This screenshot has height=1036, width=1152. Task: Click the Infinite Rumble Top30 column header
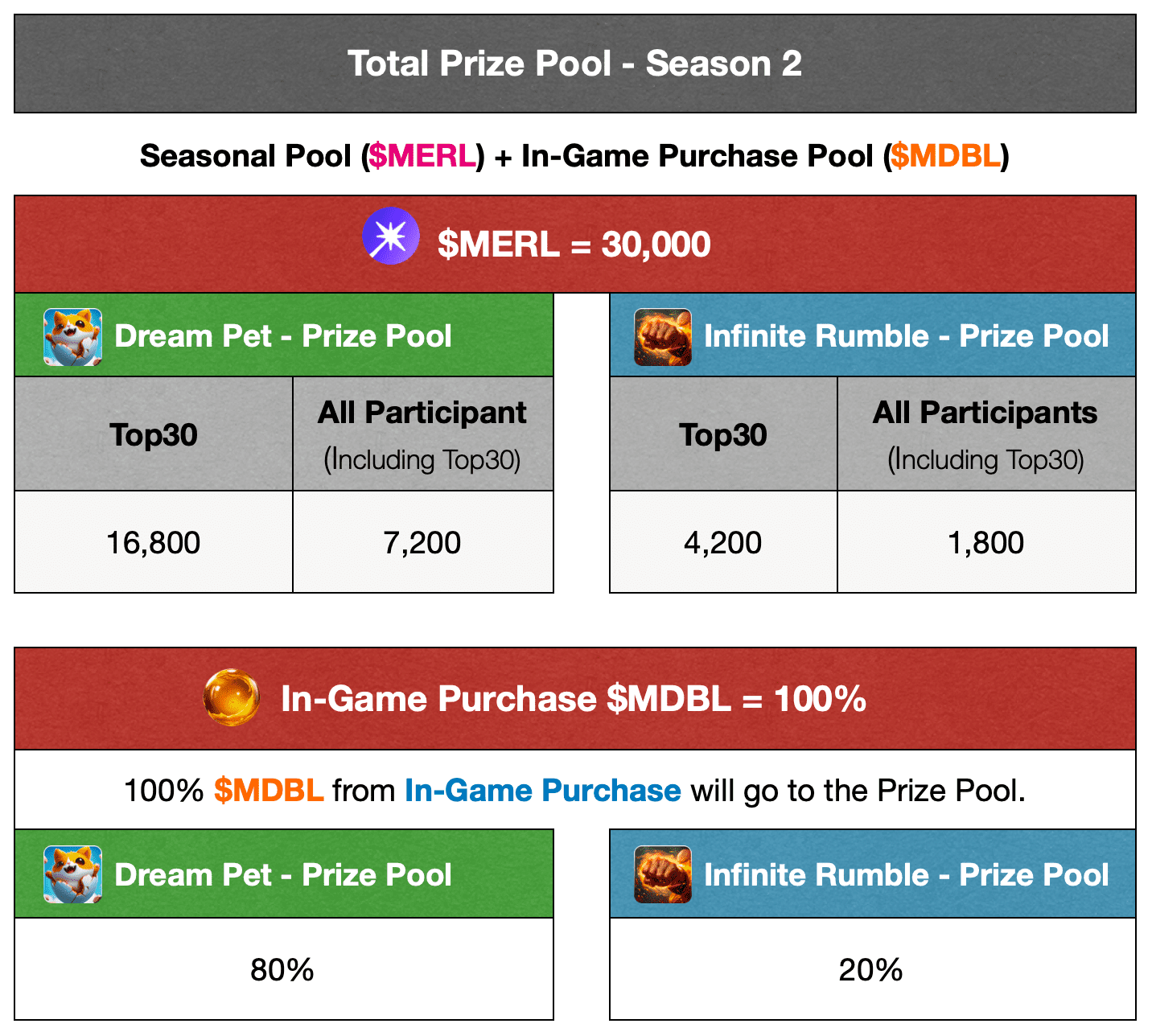pyautogui.click(x=723, y=434)
